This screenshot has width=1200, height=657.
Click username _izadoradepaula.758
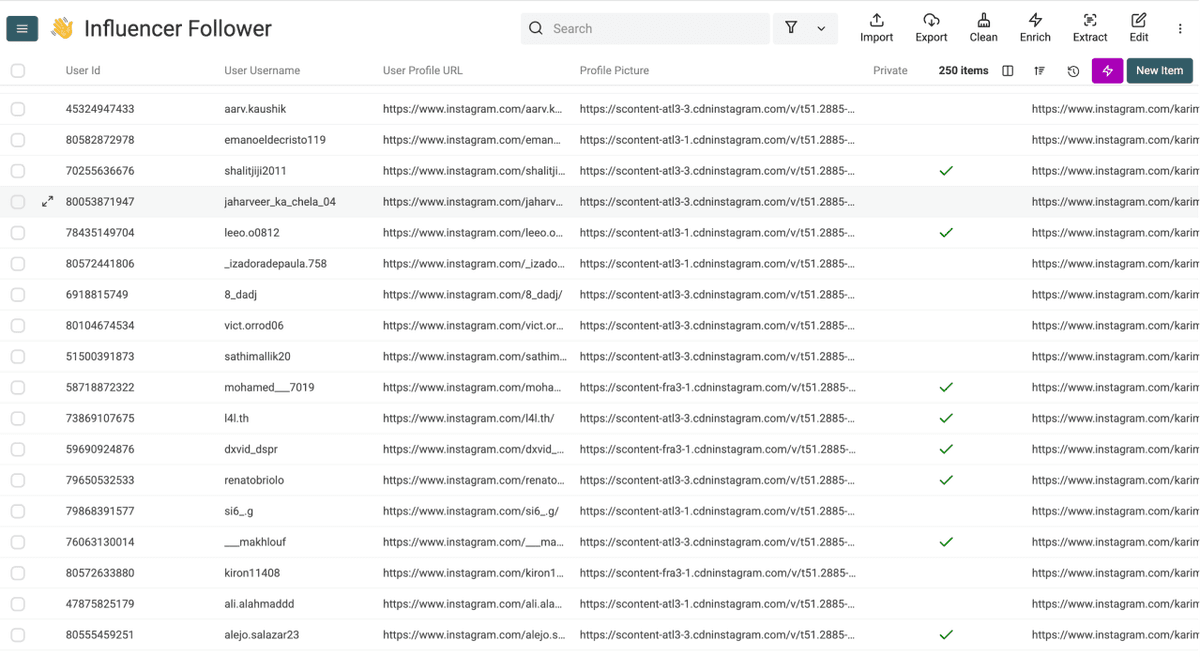tap(276, 264)
